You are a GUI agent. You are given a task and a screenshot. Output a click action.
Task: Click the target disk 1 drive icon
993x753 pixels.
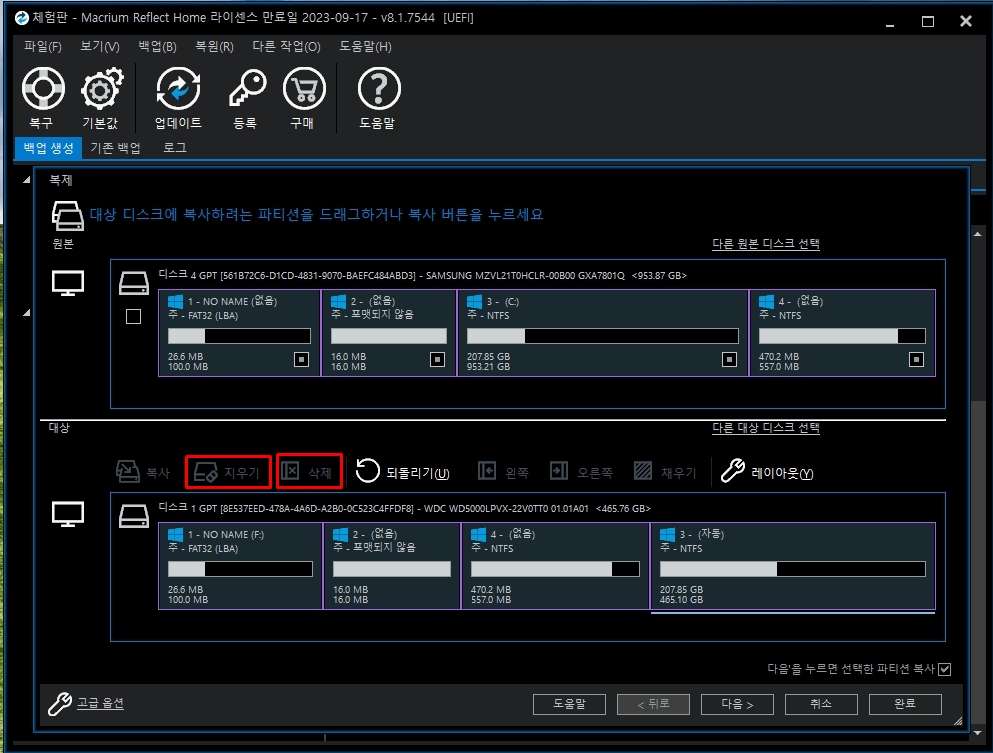[134, 516]
